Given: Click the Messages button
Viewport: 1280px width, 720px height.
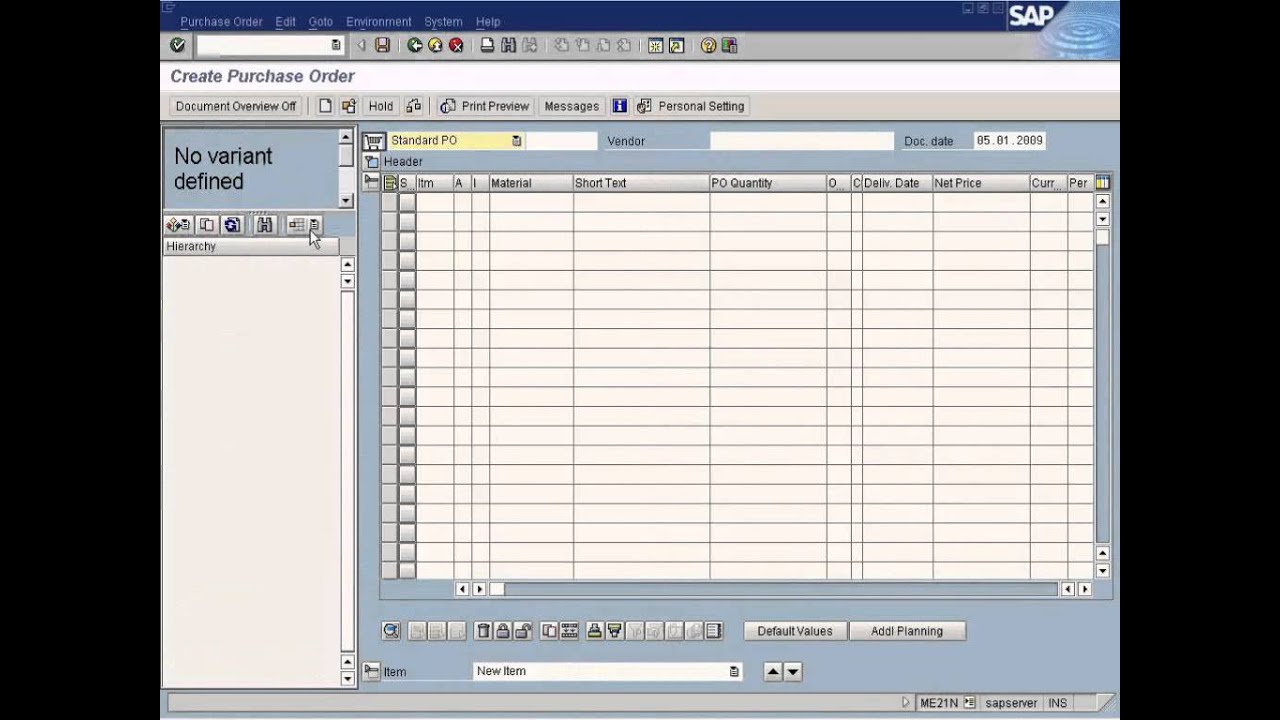Looking at the screenshot, I should click(x=571, y=106).
